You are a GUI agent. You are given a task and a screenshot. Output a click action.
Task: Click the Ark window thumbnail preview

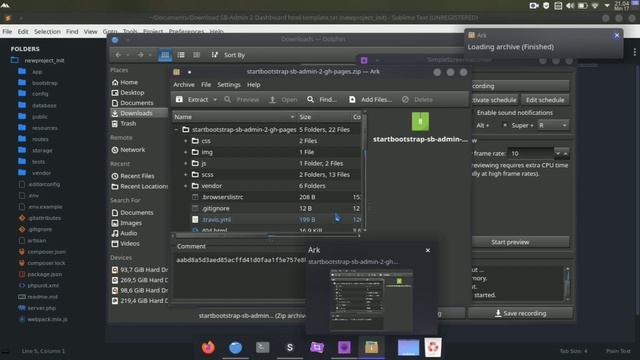(x=371, y=300)
